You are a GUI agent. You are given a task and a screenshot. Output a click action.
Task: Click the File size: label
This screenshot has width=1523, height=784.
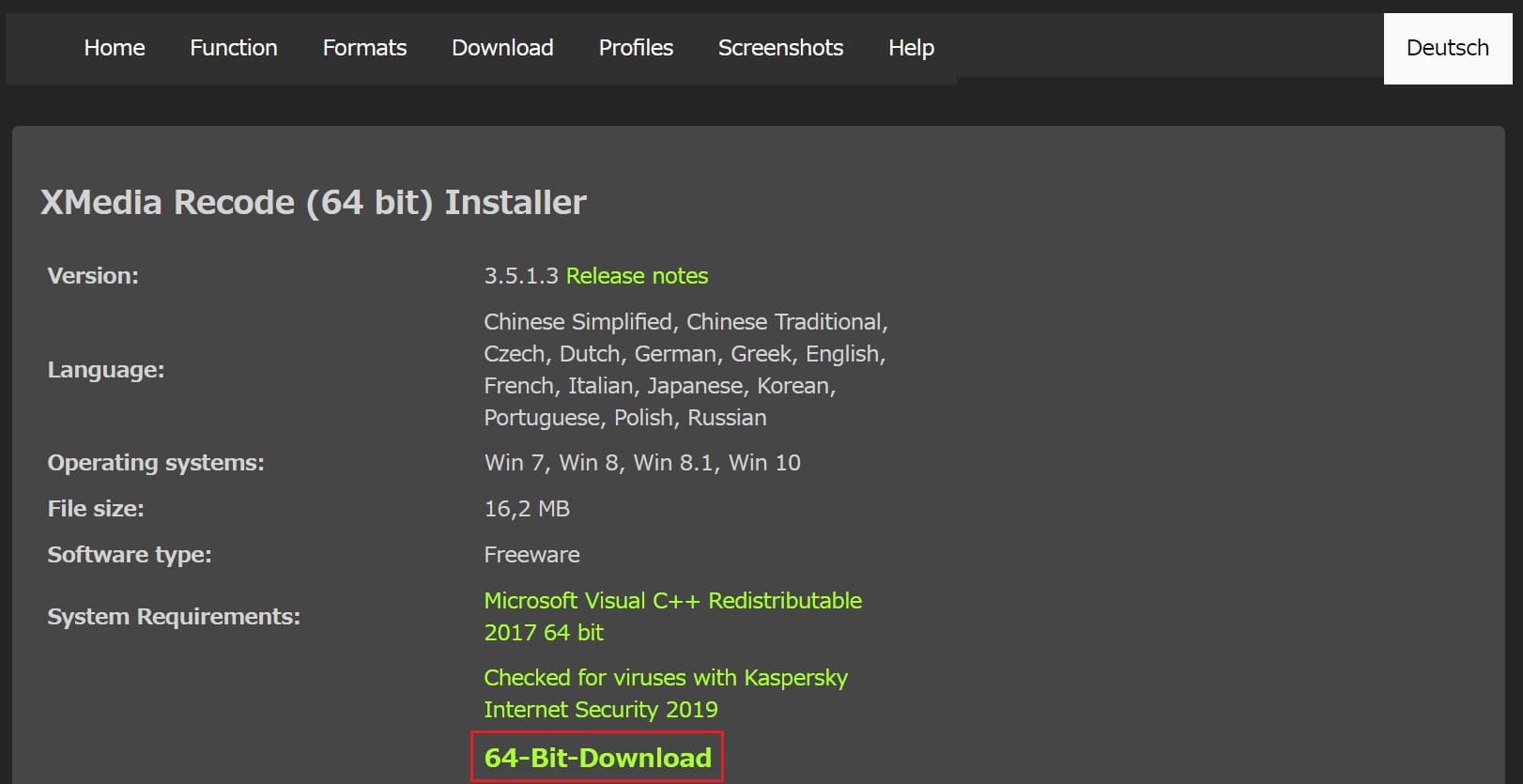point(96,509)
